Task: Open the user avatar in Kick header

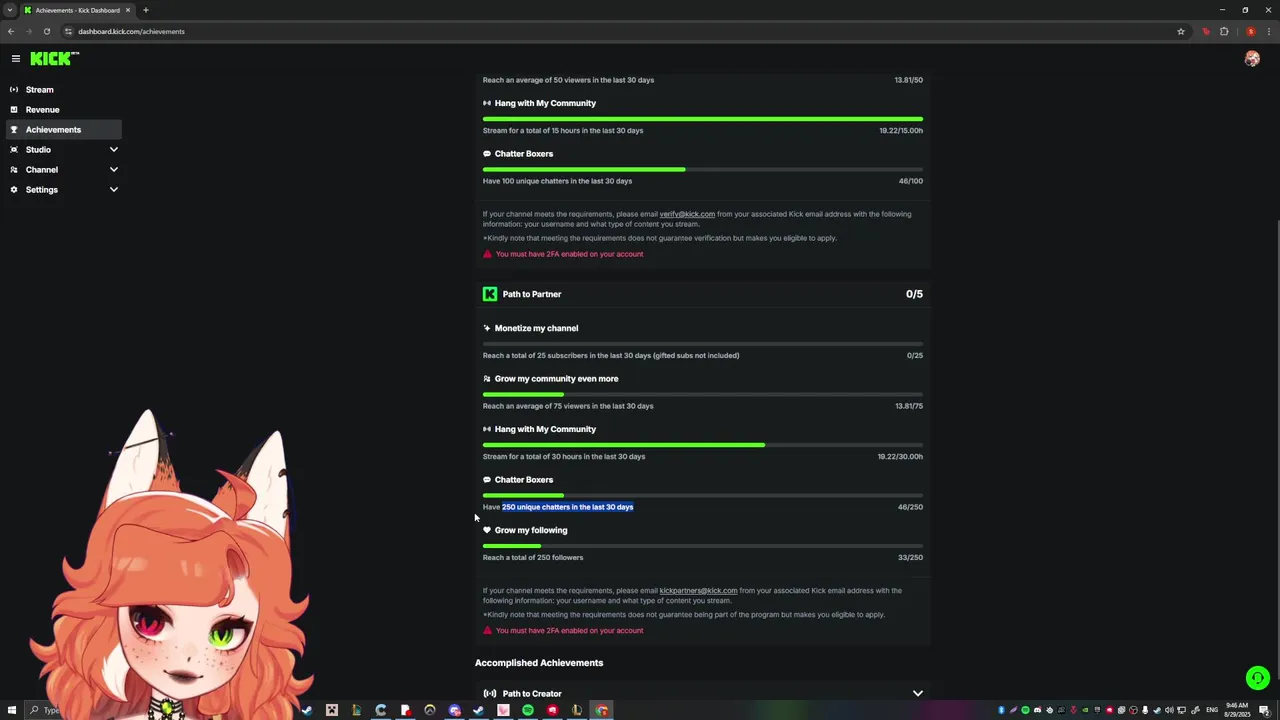Action: click(x=1252, y=59)
